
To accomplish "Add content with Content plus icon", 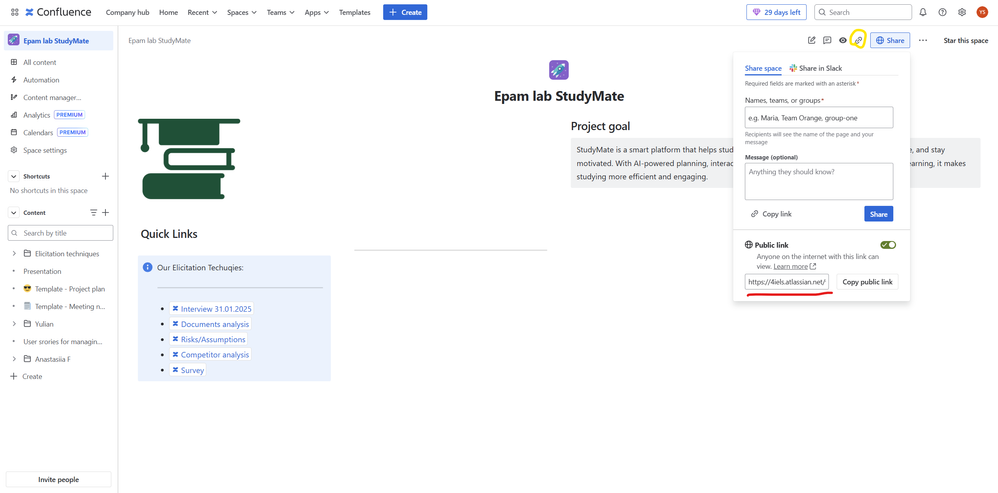I will tap(106, 212).
